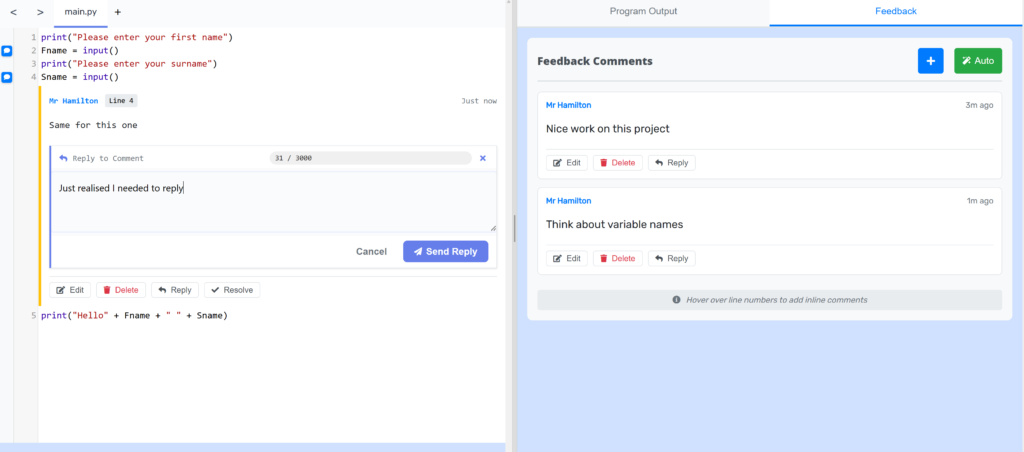
Task: Cancel the reply being written
Action: tap(371, 251)
